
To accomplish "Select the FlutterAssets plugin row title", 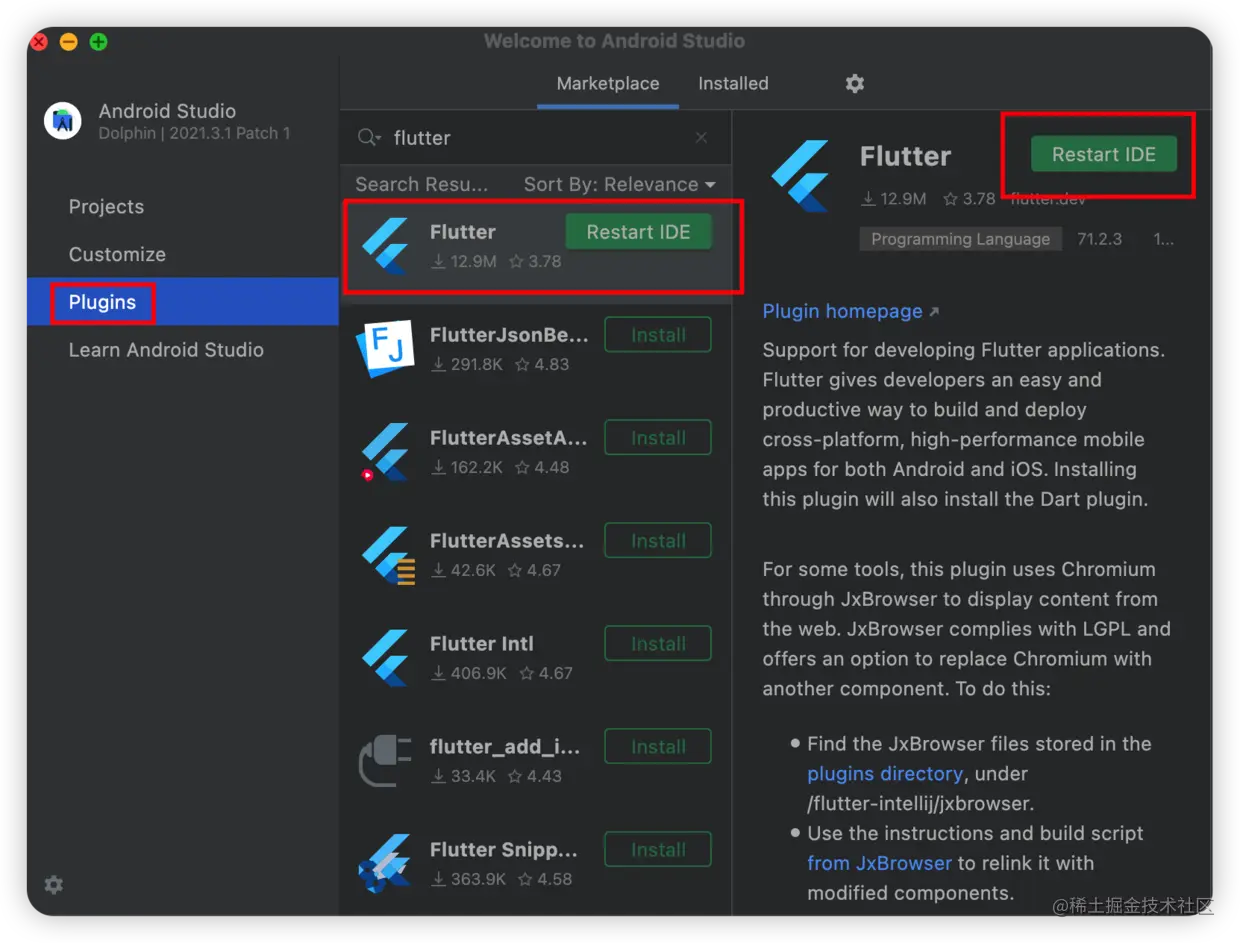I will point(507,541).
